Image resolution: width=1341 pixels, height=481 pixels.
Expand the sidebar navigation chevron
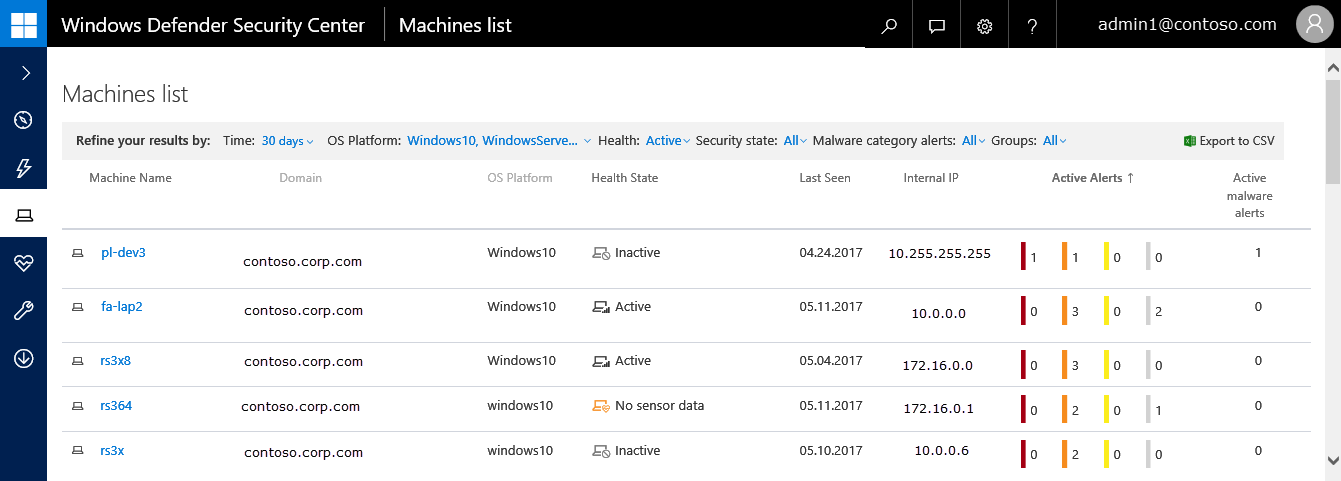(25, 73)
